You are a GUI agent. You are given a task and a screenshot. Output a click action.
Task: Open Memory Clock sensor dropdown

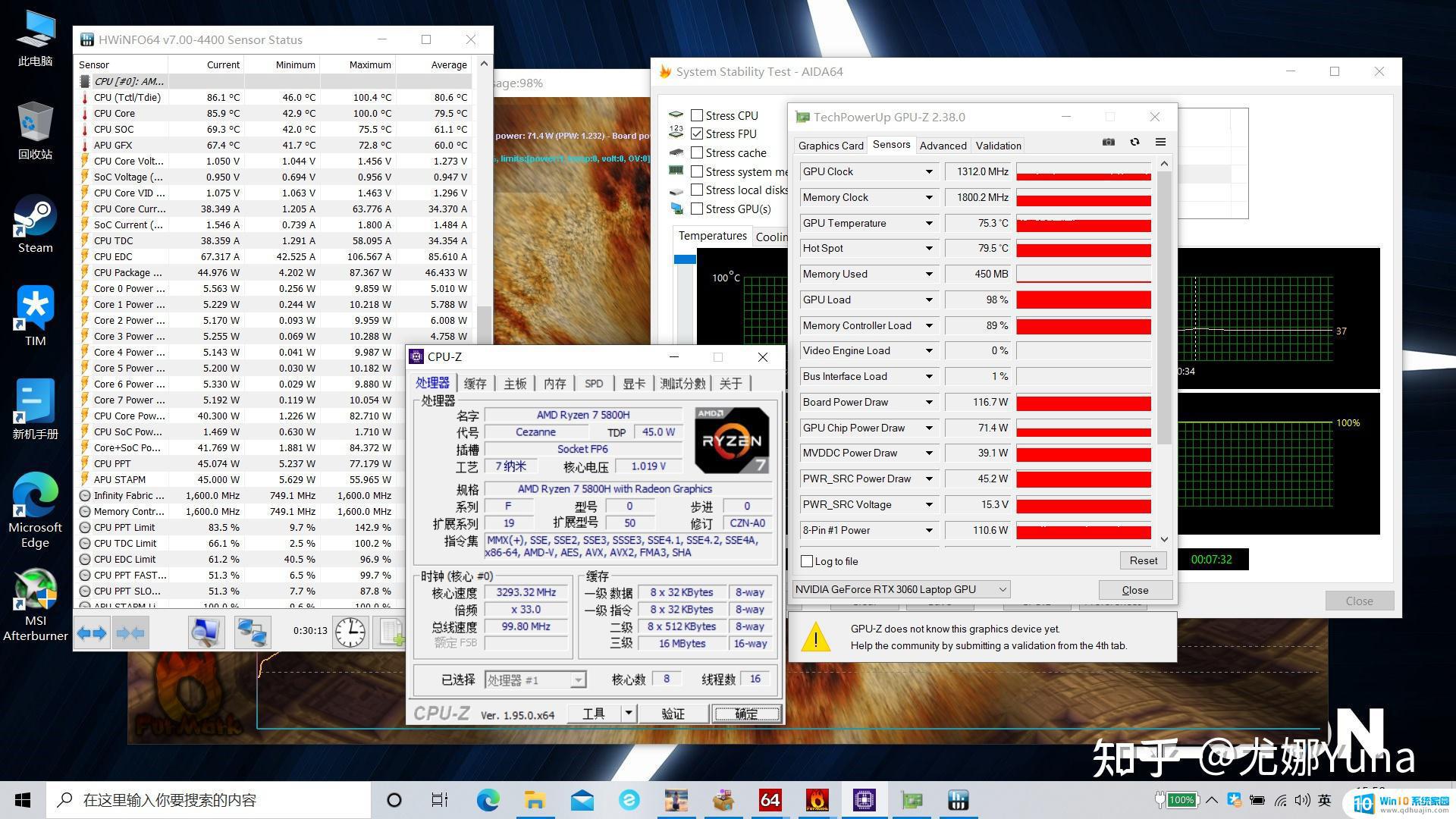coord(928,198)
